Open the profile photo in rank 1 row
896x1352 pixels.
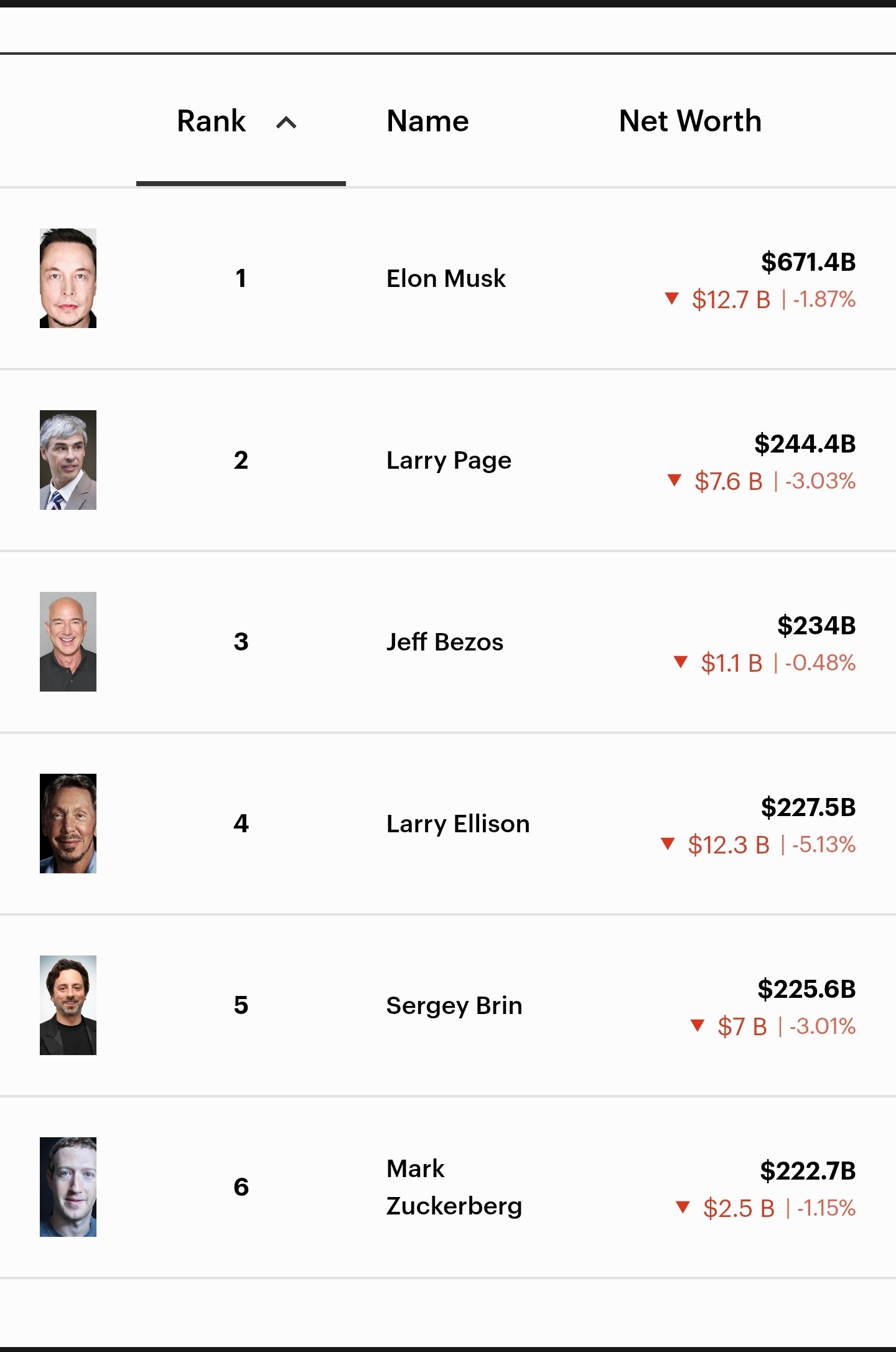(68, 278)
